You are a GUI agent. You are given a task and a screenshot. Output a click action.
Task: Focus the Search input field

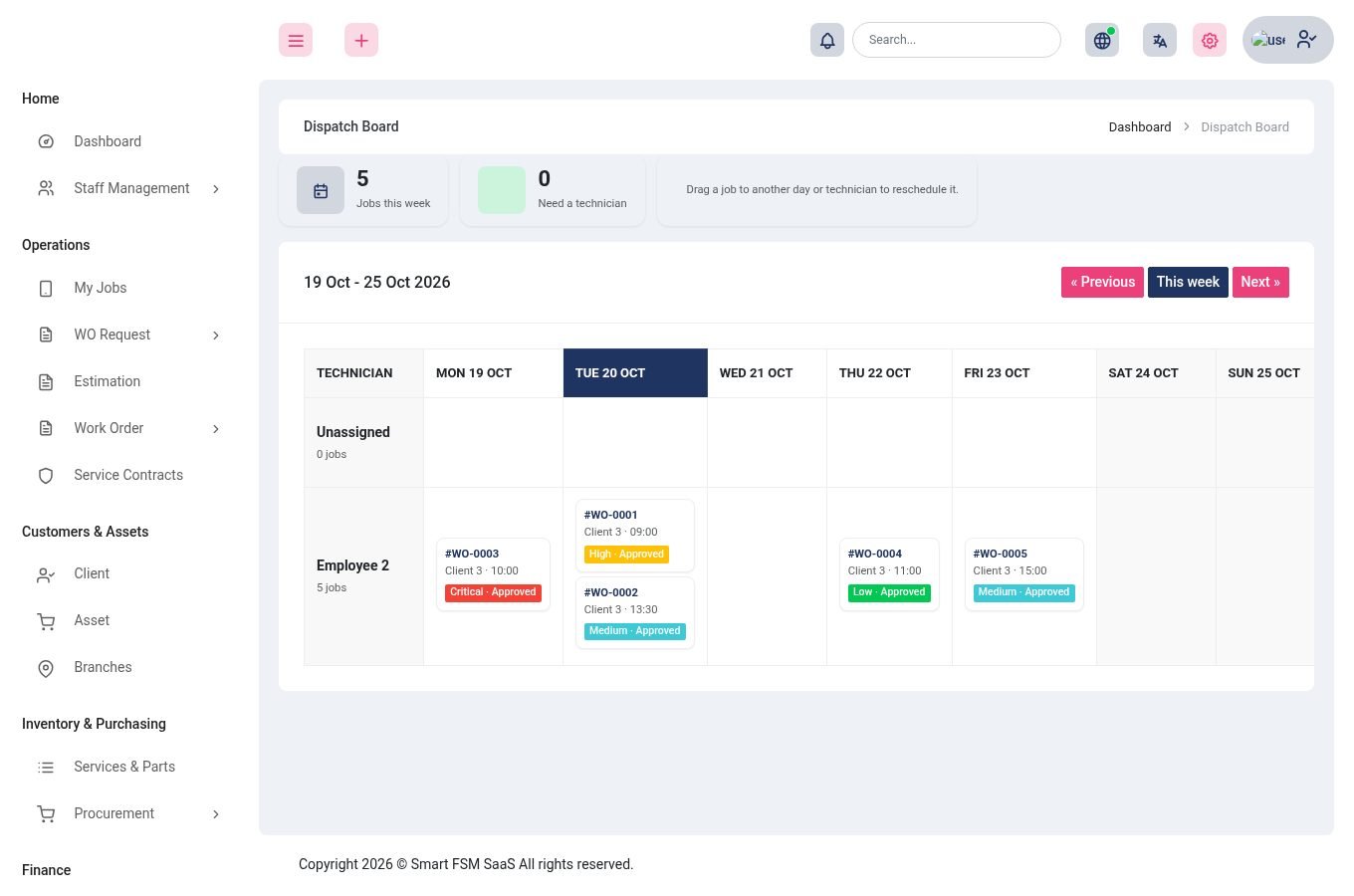pyautogui.click(x=957, y=40)
